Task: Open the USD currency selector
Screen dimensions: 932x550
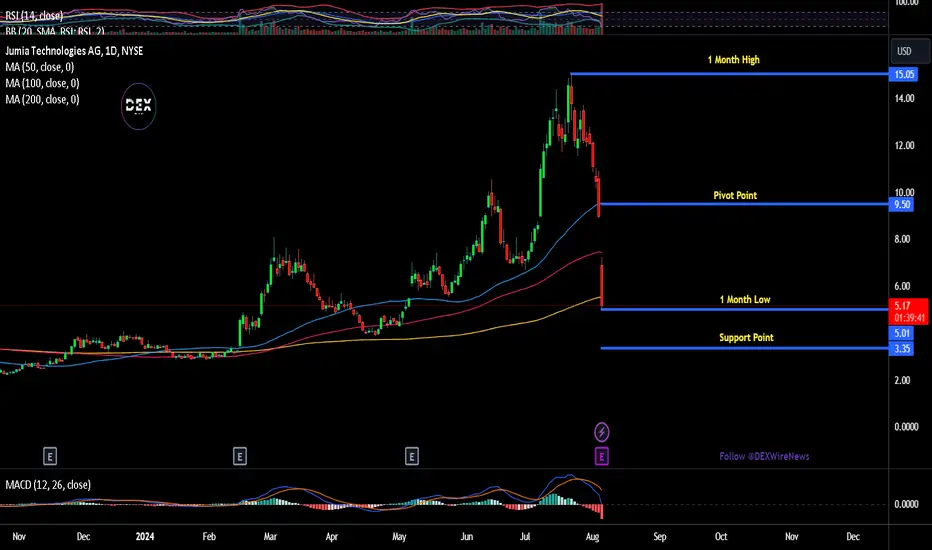Action: (909, 51)
